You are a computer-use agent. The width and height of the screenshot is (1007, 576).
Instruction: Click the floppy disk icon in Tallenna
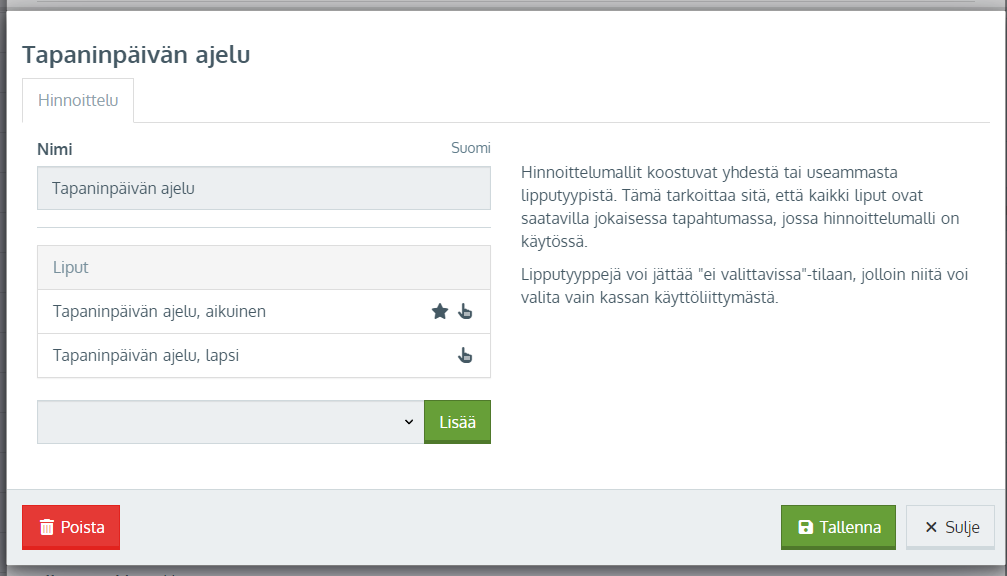point(805,527)
